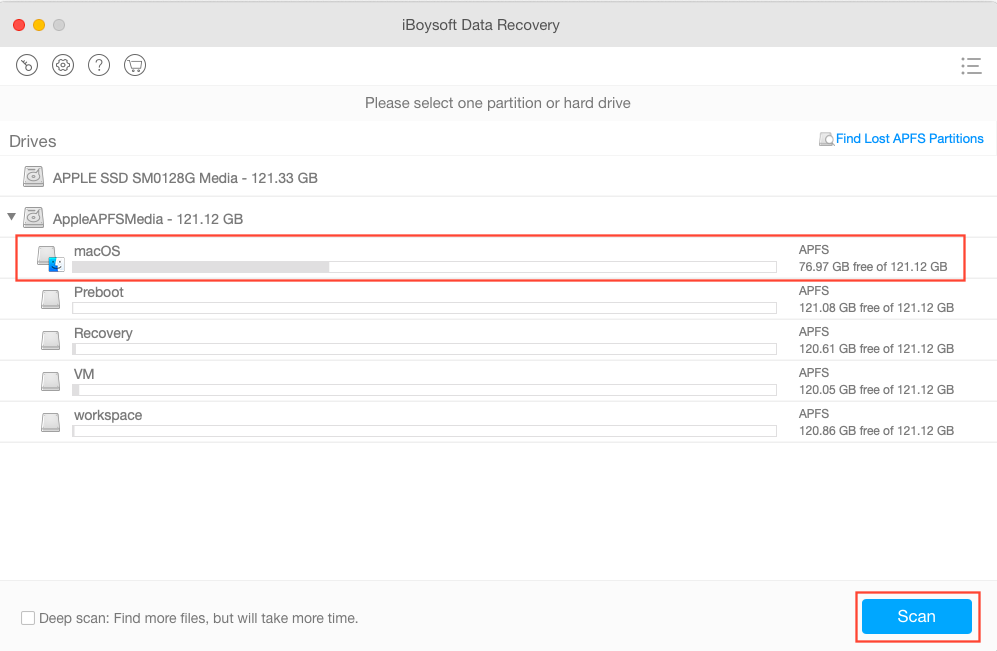Screen dimensions: 997x651
Task: Enable the Deep scan checkbox
Action: coord(28,618)
